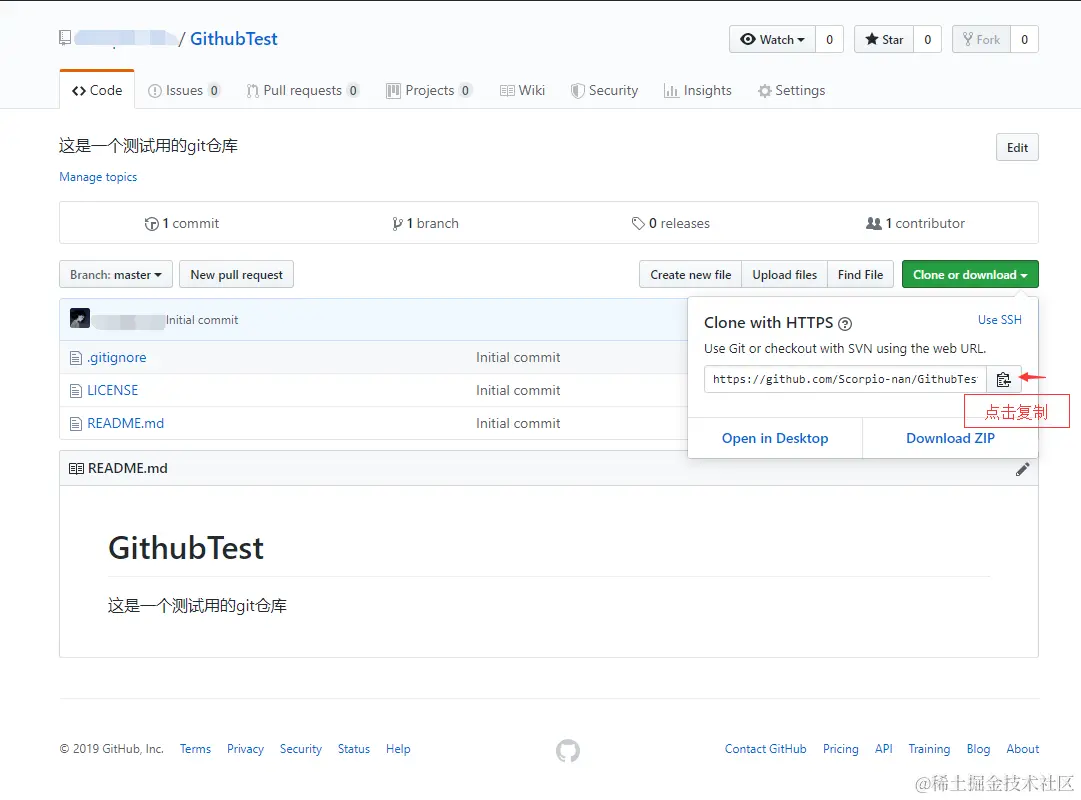View the 1 contributor link
The width and height of the screenshot is (1081, 800).
(x=916, y=223)
